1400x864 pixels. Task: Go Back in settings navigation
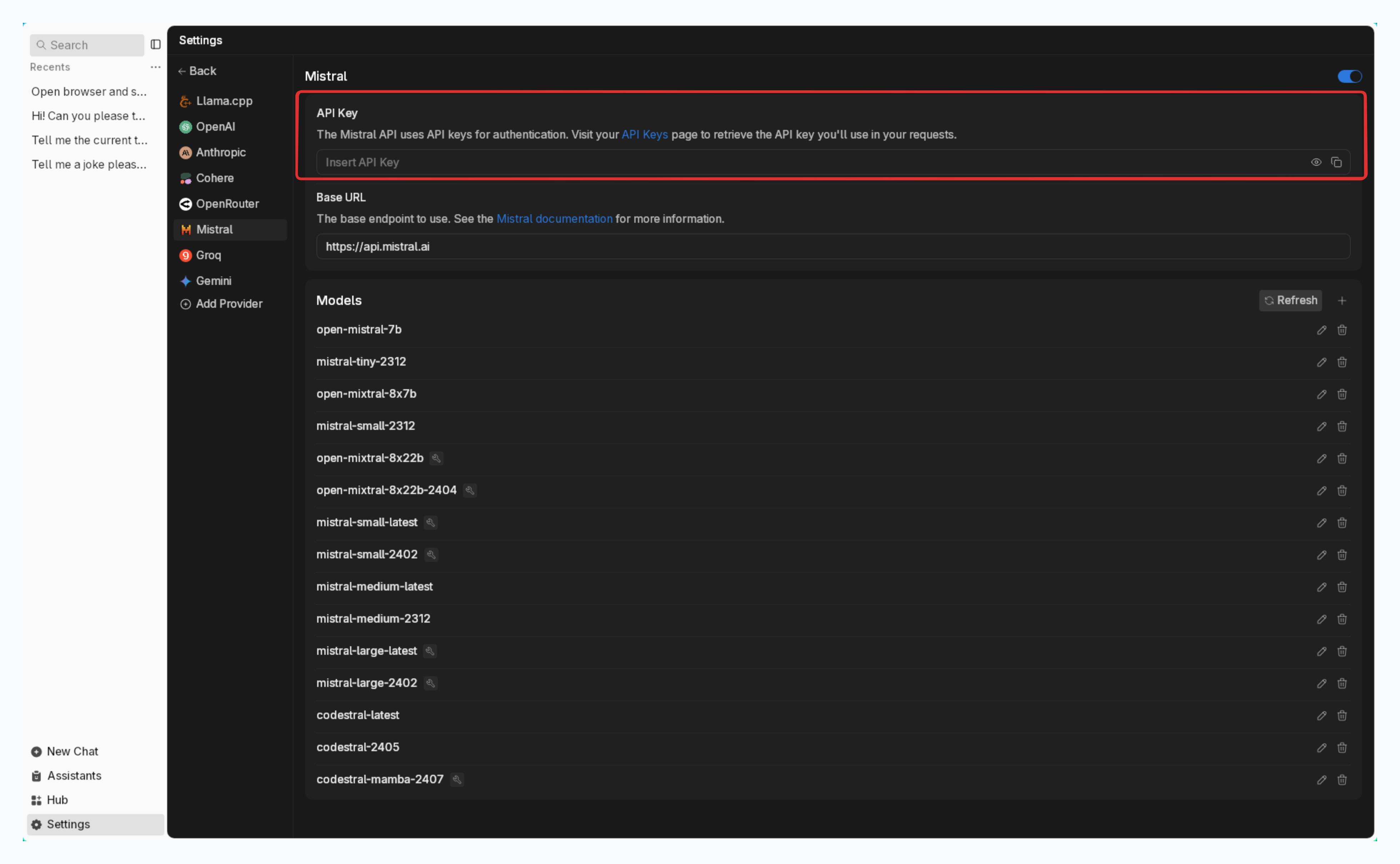(197, 71)
